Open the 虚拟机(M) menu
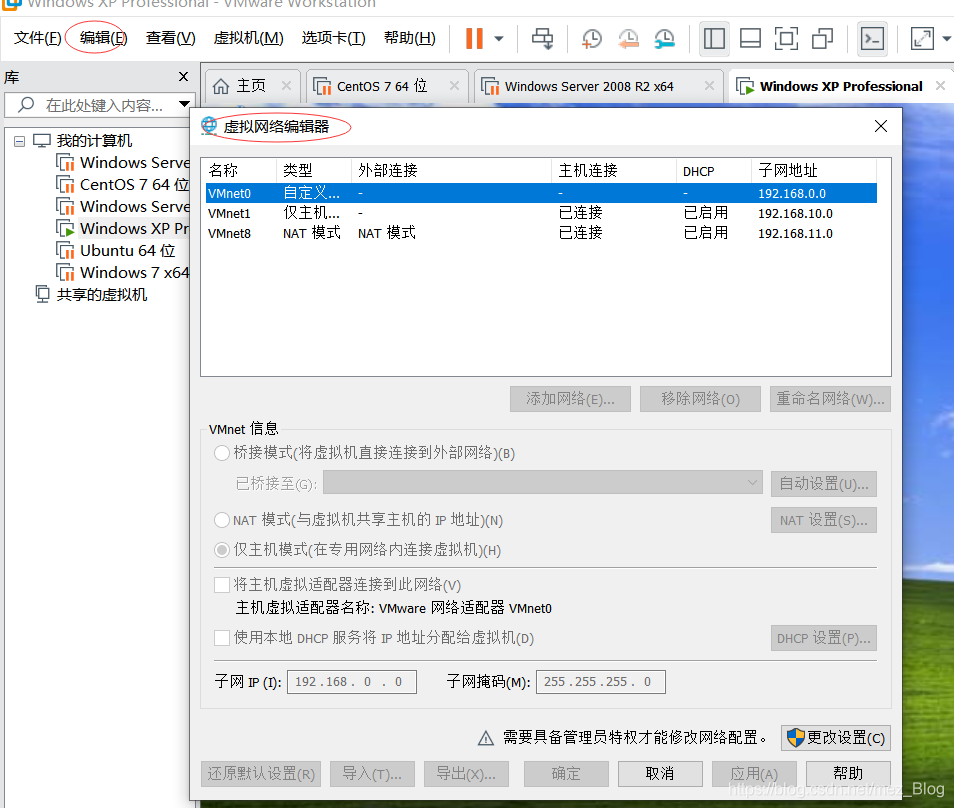The width and height of the screenshot is (954, 808). [248, 38]
